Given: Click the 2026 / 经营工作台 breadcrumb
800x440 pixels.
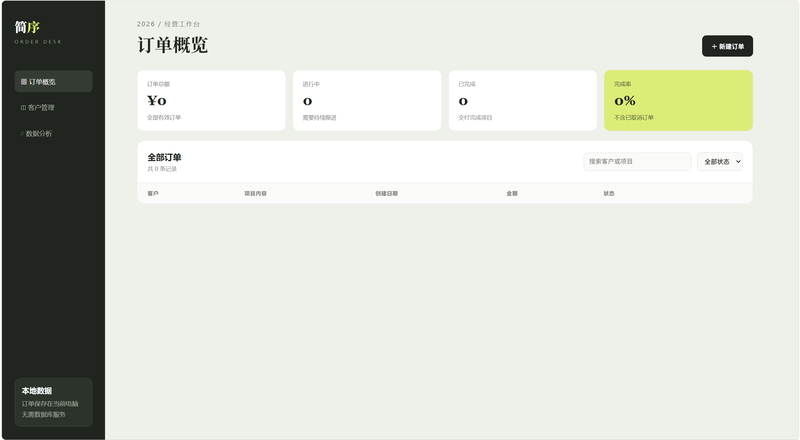Looking at the screenshot, I should (x=168, y=24).
